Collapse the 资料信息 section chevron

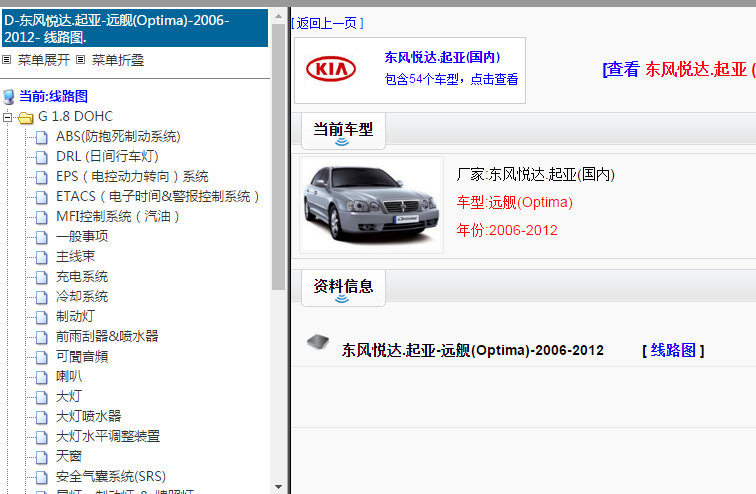(342, 299)
